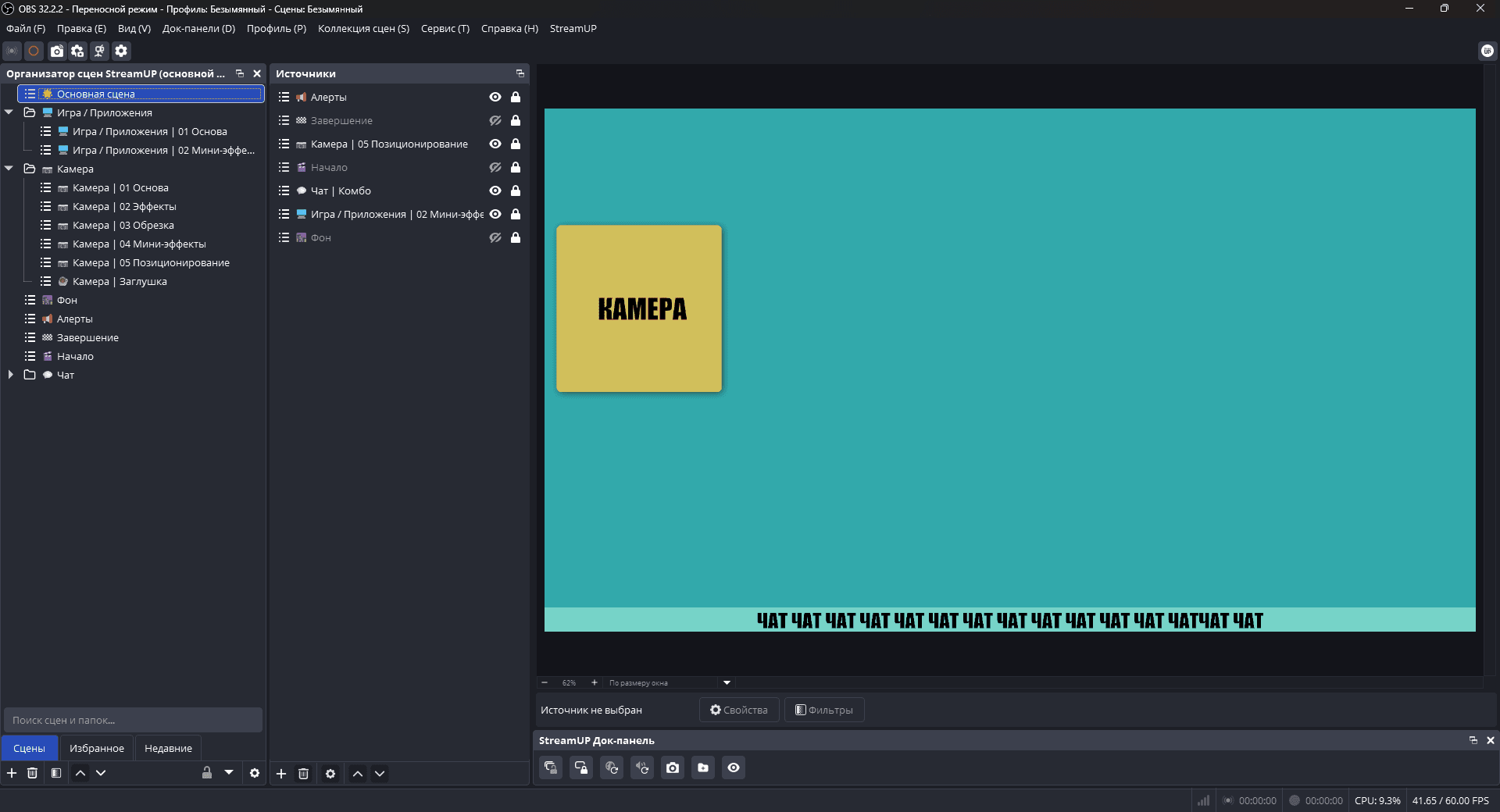The height and width of the screenshot is (812, 1500).
Task: Click the preview zoom-in plus control
Action: coord(595,682)
